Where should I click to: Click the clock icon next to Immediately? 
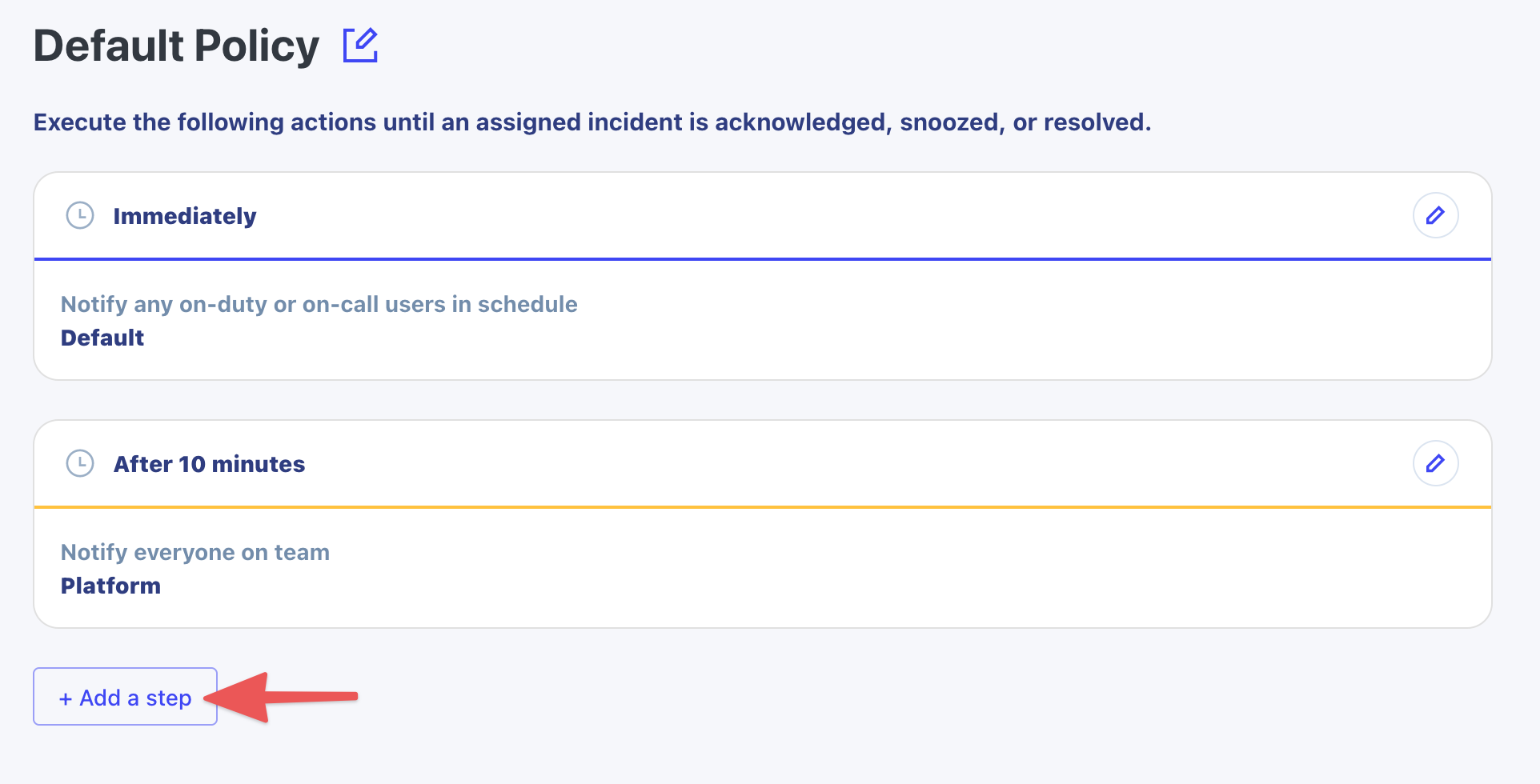(80, 215)
